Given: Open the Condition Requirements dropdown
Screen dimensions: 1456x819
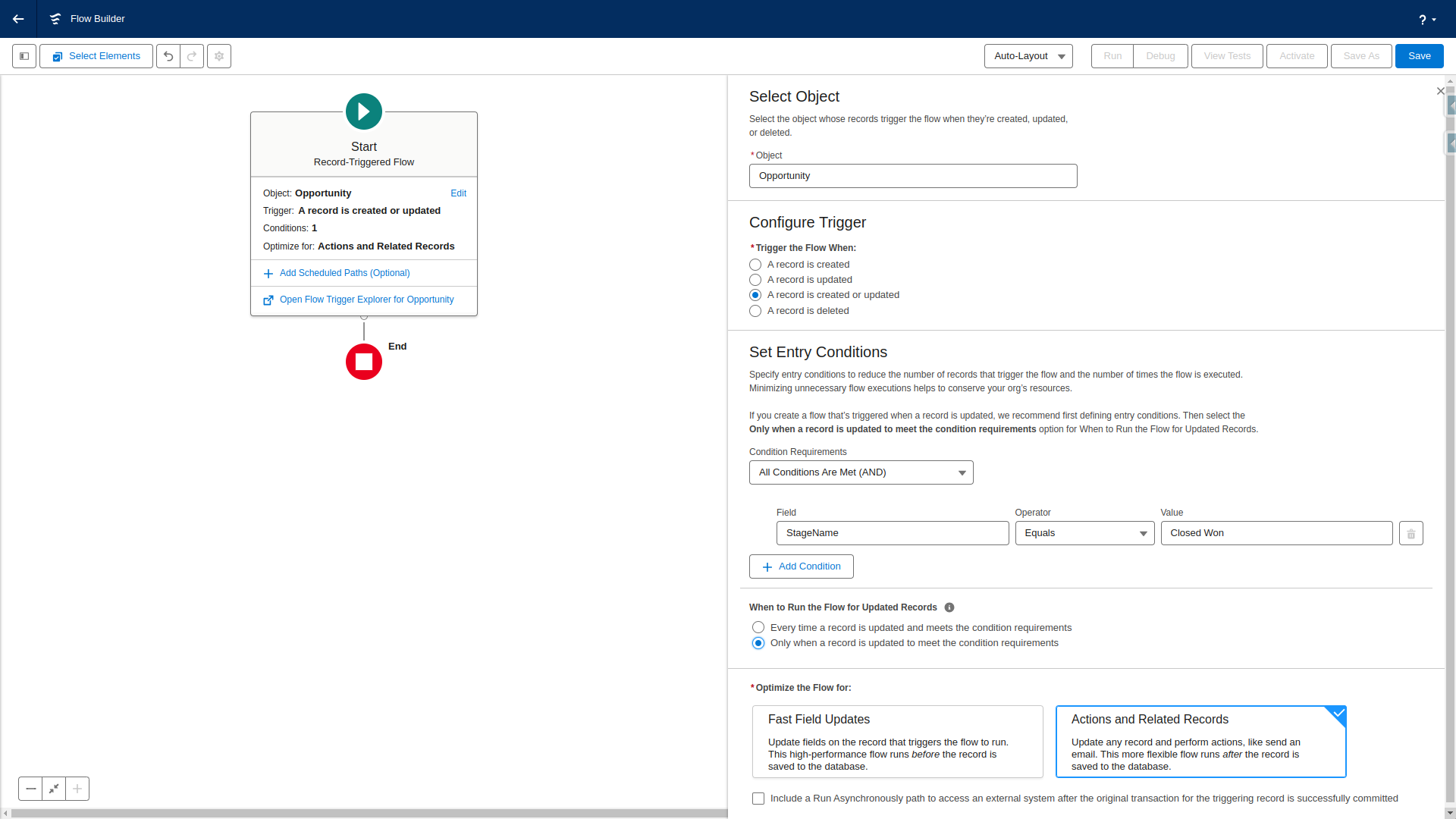Looking at the screenshot, I should point(861,472).
